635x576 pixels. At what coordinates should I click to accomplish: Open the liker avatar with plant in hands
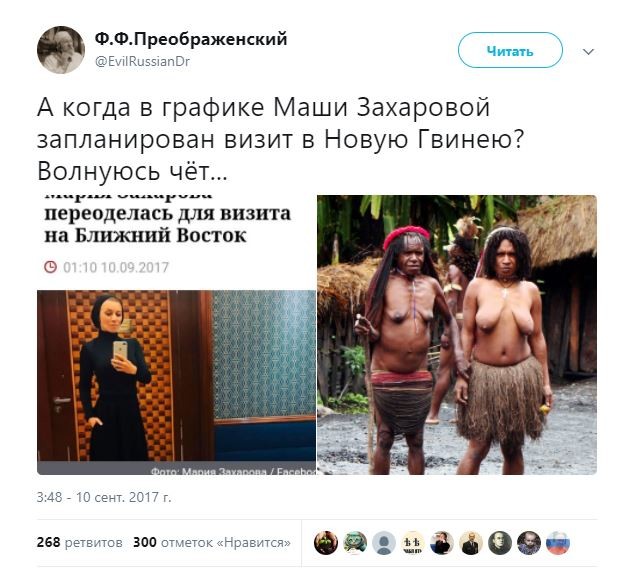tap(326, 543)
